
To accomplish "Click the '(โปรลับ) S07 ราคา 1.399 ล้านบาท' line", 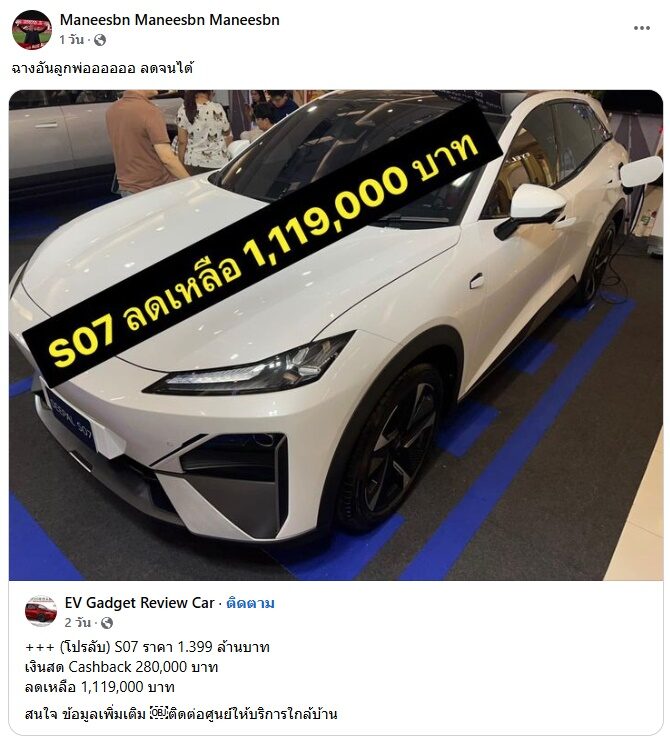I will point(165,647).
